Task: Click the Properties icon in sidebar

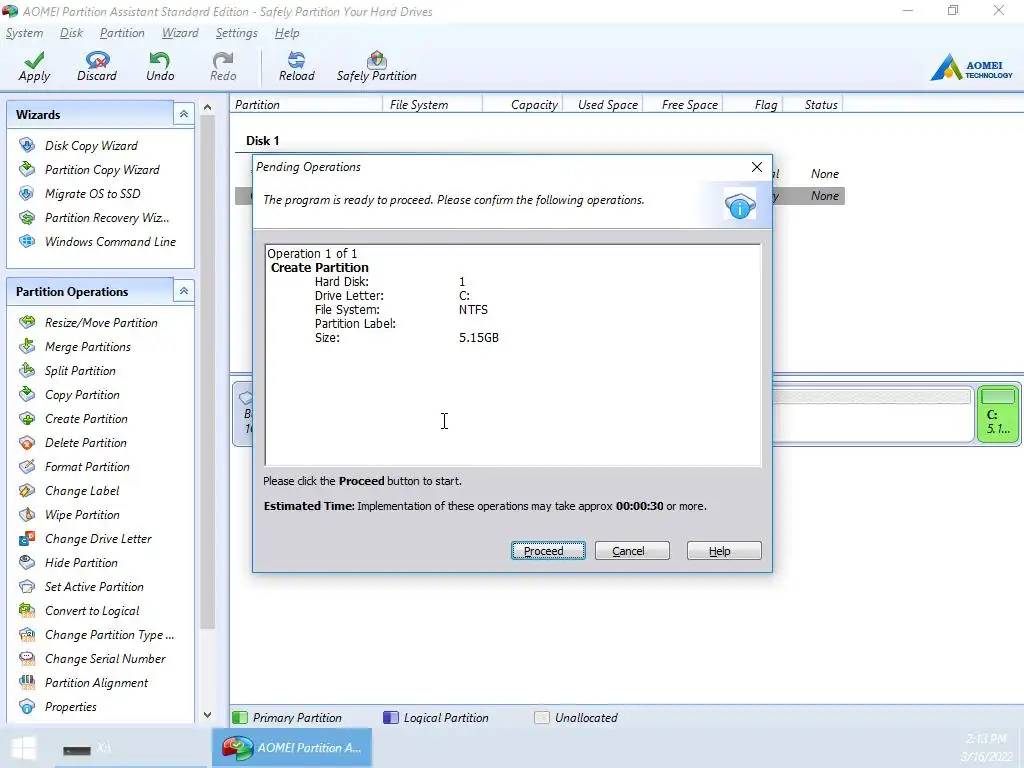Action: click(27, 707)
